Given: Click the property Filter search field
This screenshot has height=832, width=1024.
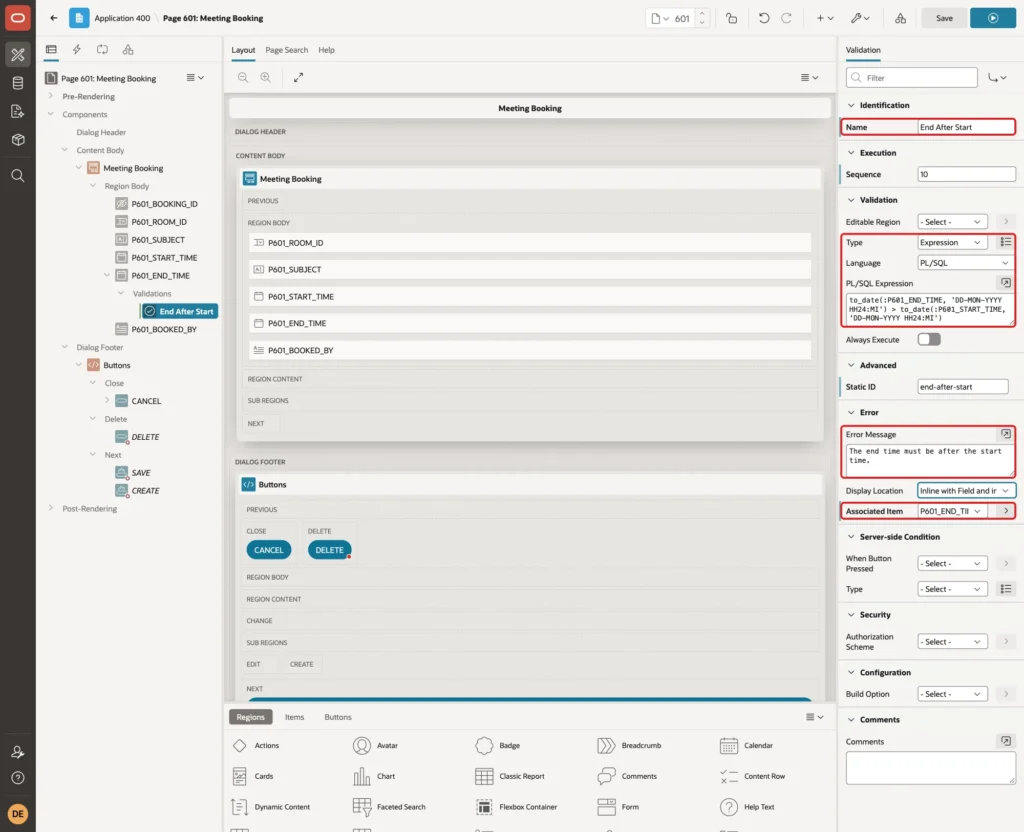Looking at the screenshot, I should click(x=912, y=78).
